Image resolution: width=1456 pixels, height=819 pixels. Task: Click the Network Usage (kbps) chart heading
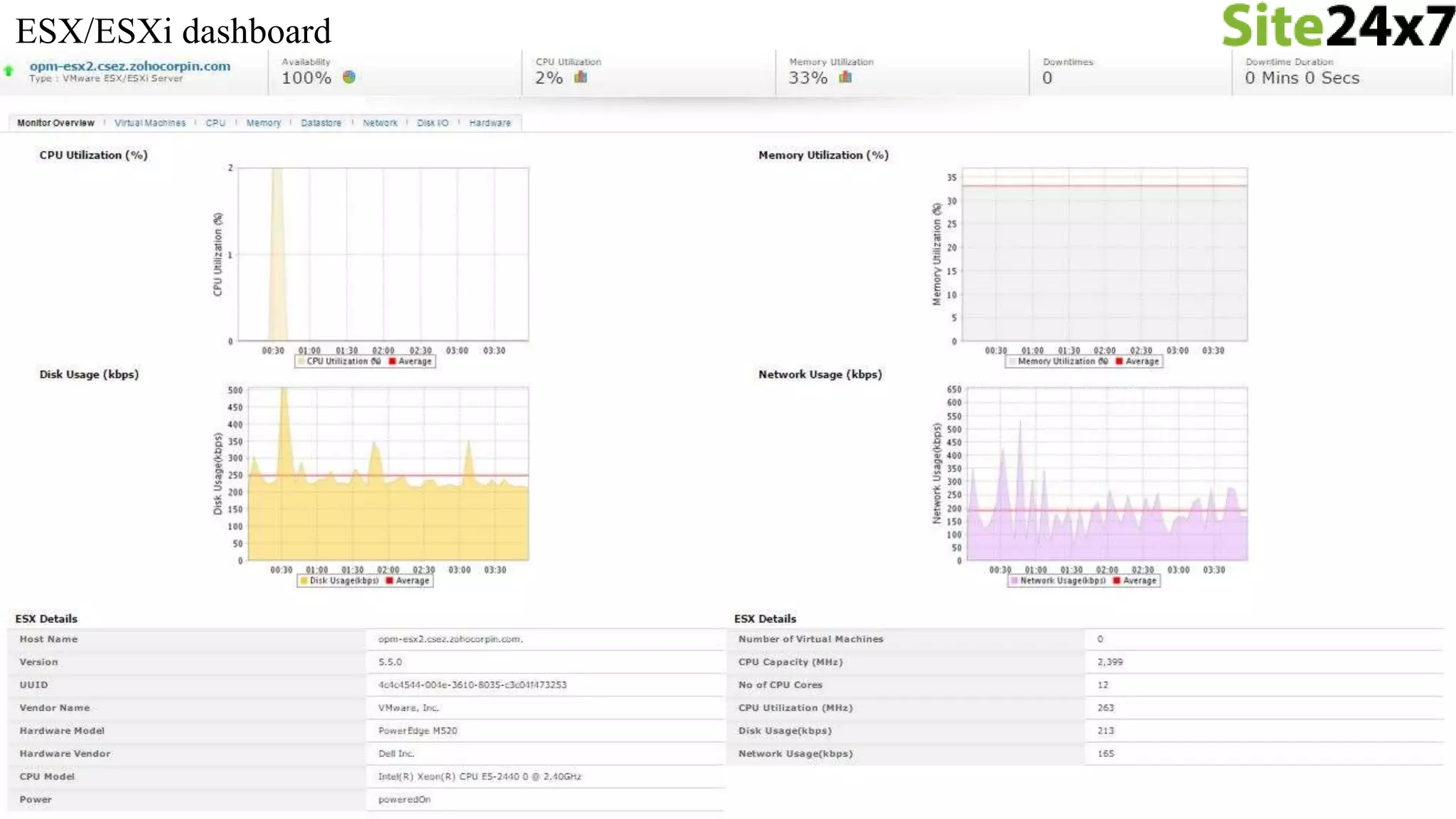(x=820, y=375)
